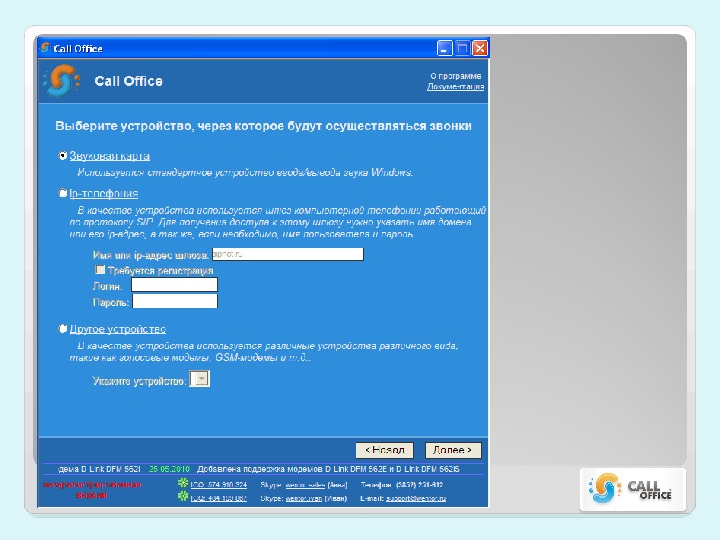720x540 pixels.
Task: Click the news text about D-Link DFM 562E modems
Action: [x=328, y=469]
